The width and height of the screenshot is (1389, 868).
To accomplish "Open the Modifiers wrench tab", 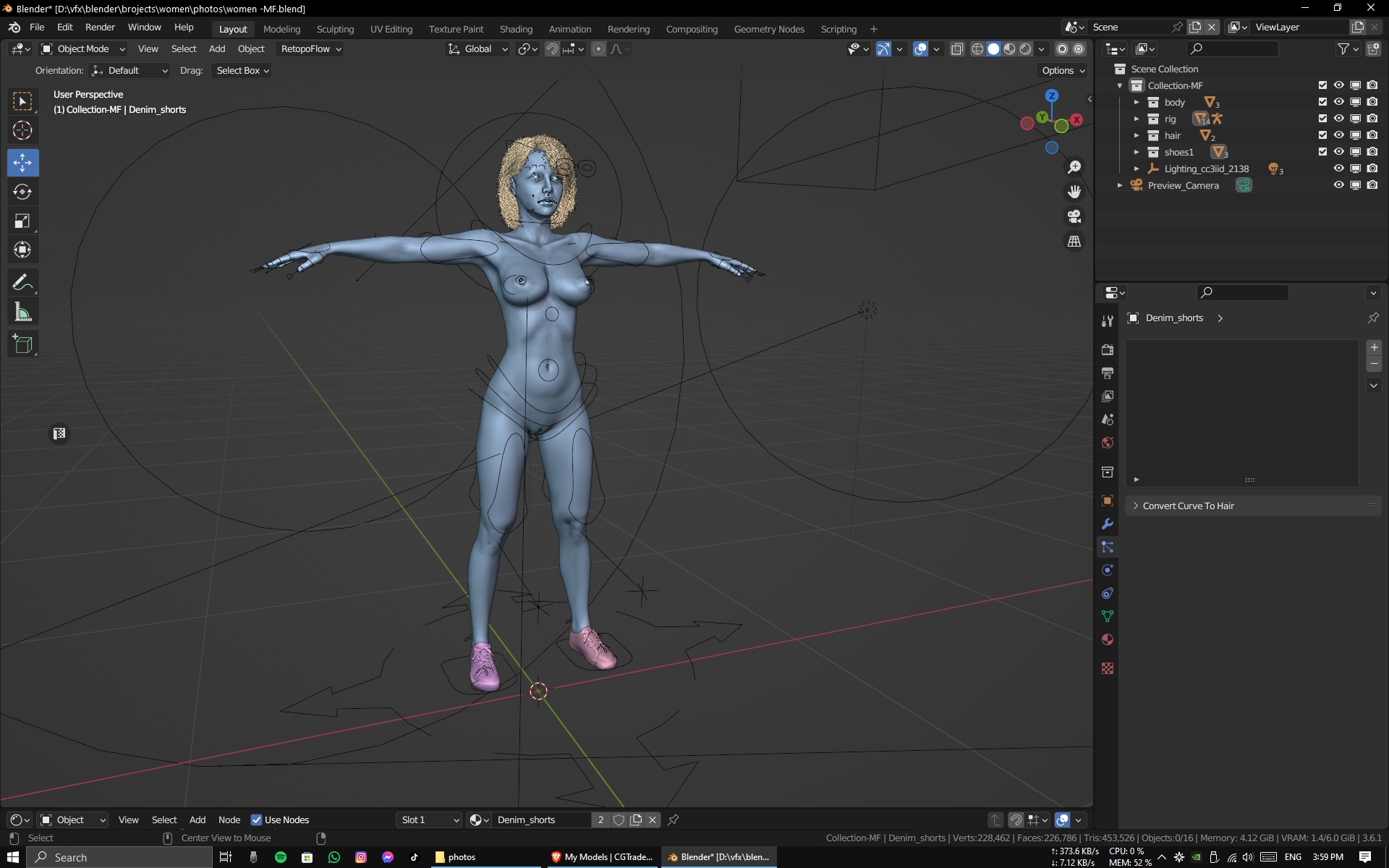I will tap(1107, 524).
